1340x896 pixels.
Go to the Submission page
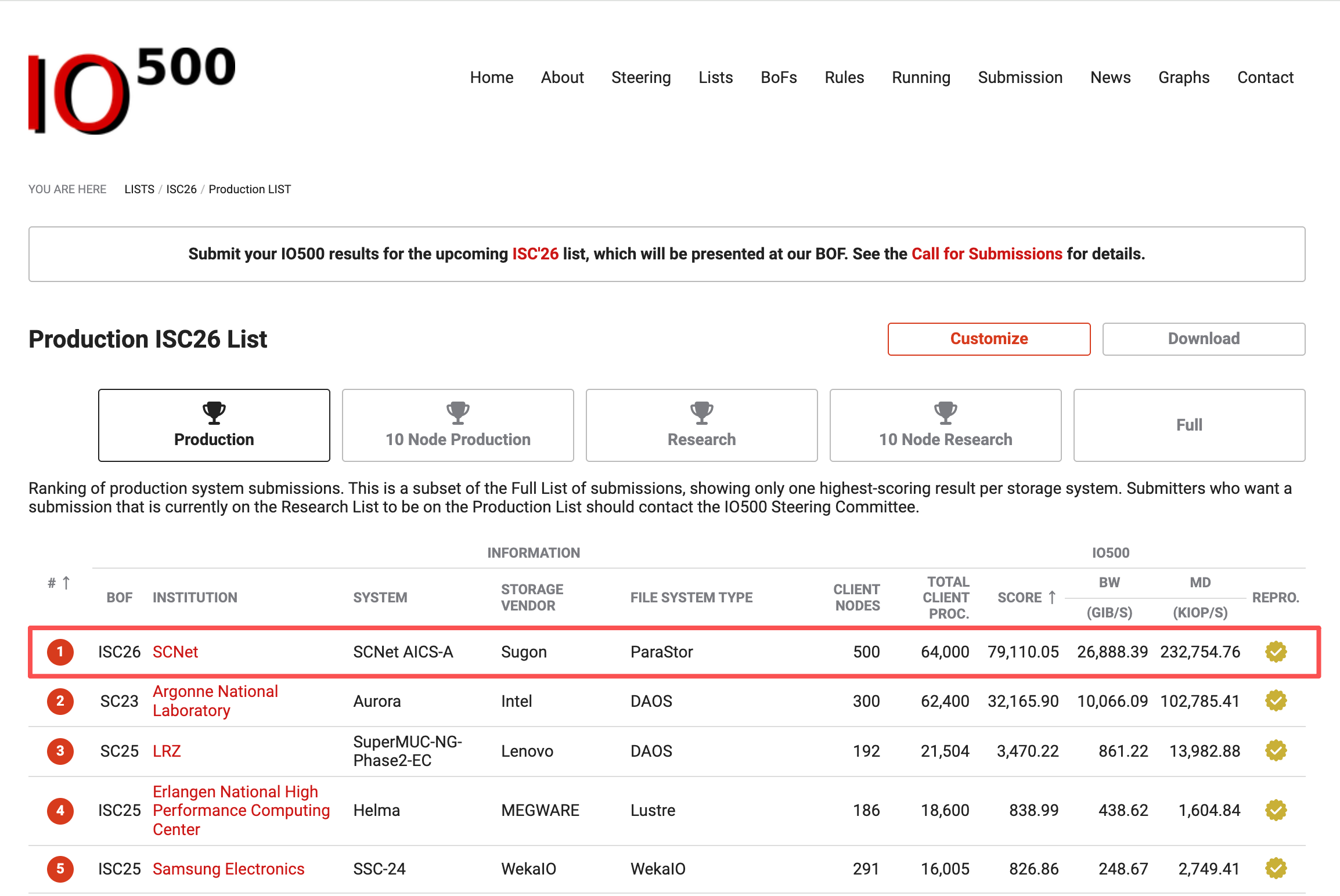[1020, 77]
